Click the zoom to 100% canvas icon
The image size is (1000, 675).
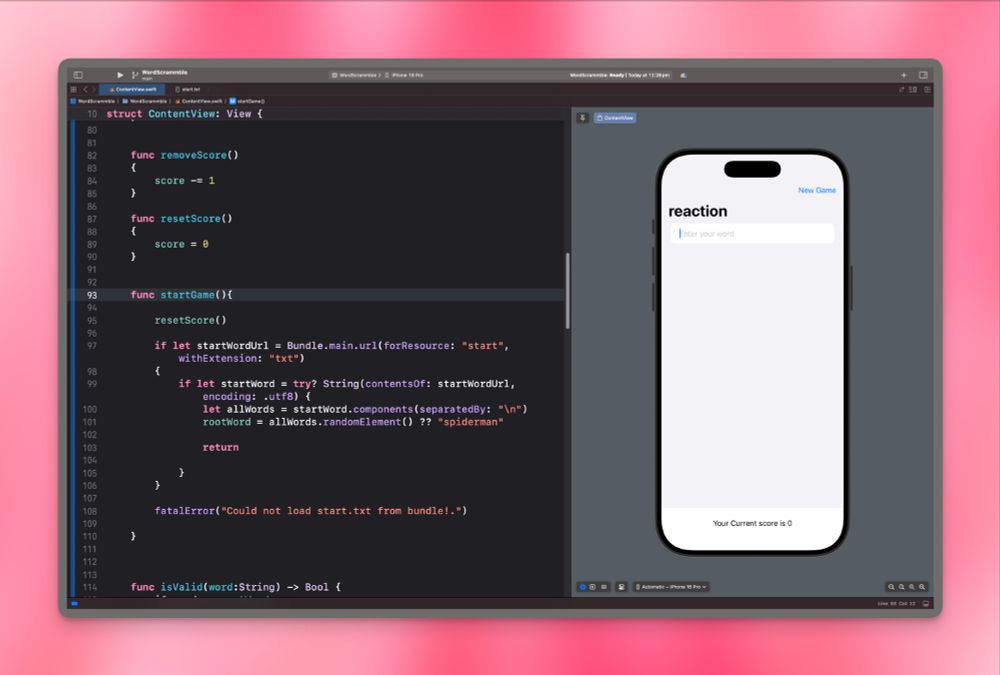[901, 587]
